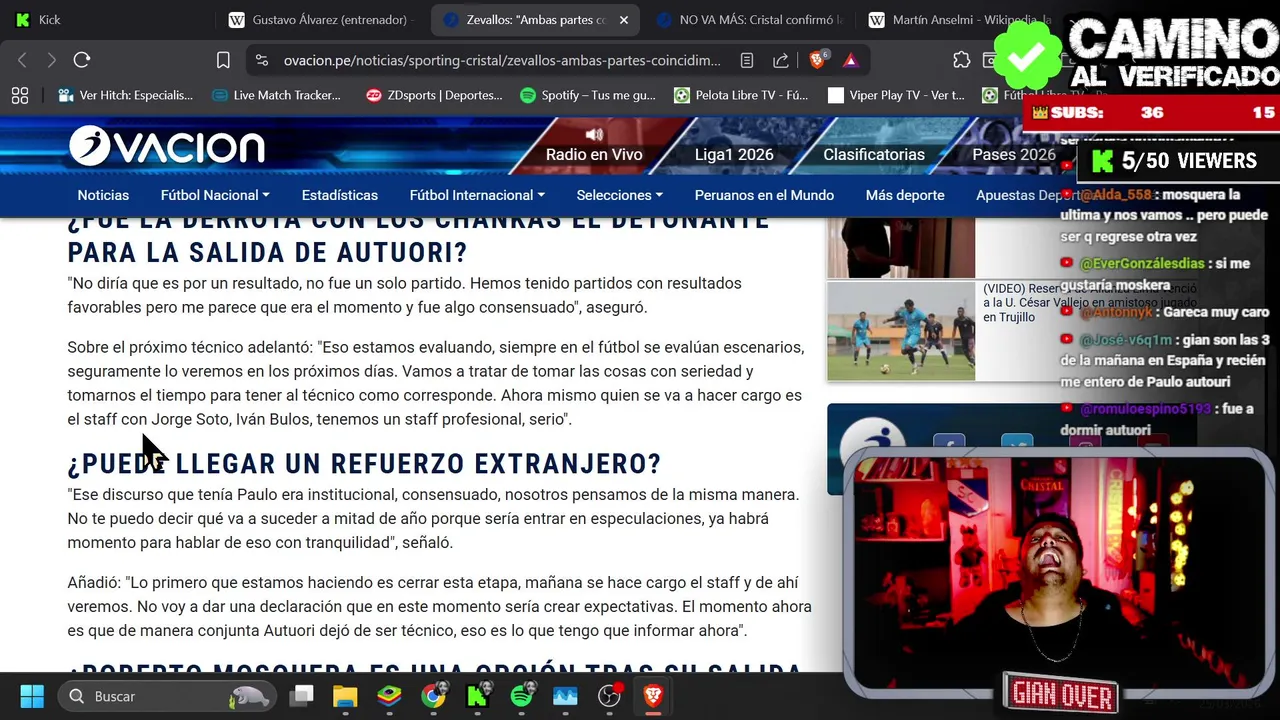Open the U. César Vallejo amistoso video thumbnail
Screen dimensions: 1280x720
901,331
